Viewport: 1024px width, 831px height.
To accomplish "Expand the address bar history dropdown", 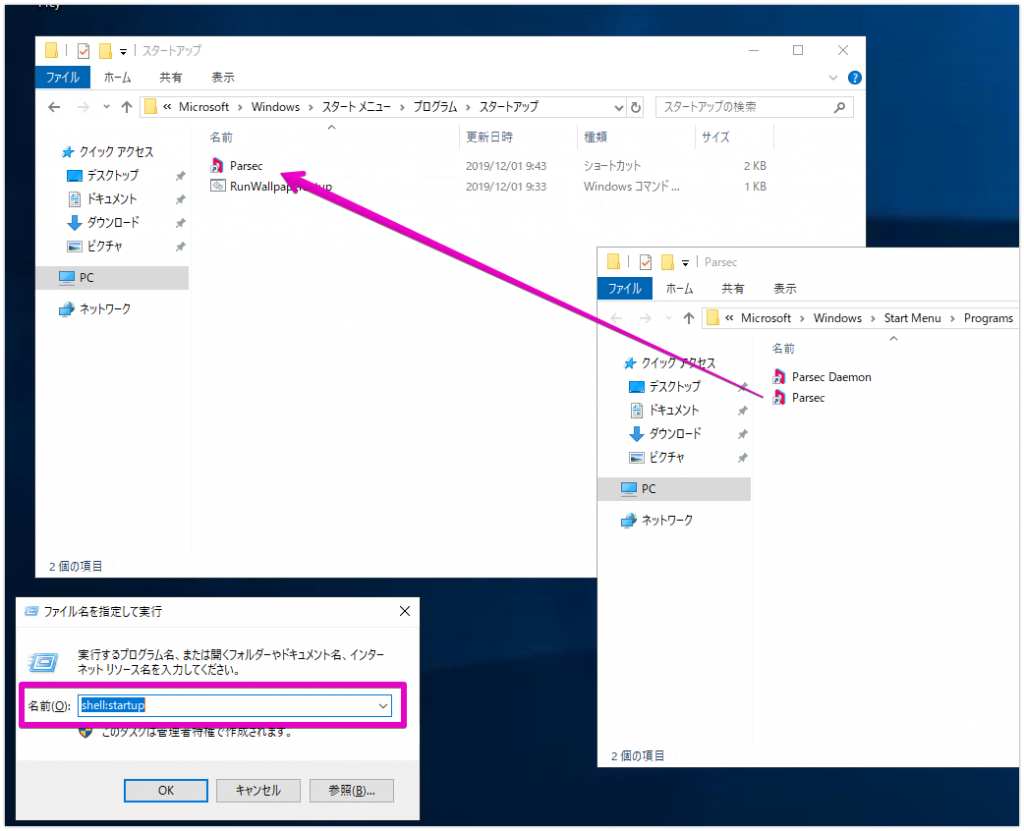I will (616, 107).
